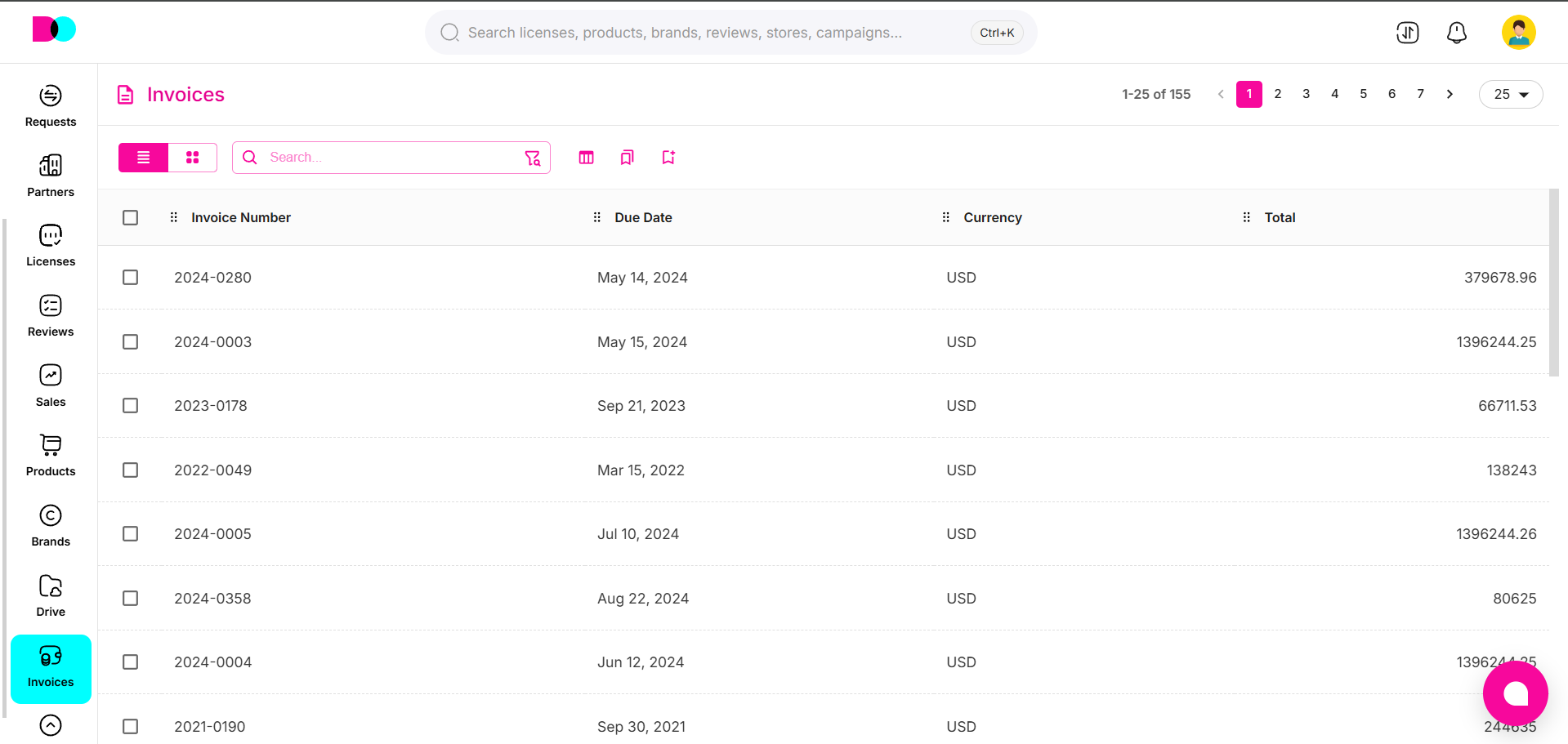Click invoice number 2022-0049
This screenshot has width=1568, height=744.
pyautogui.click(x=212, y=470)
